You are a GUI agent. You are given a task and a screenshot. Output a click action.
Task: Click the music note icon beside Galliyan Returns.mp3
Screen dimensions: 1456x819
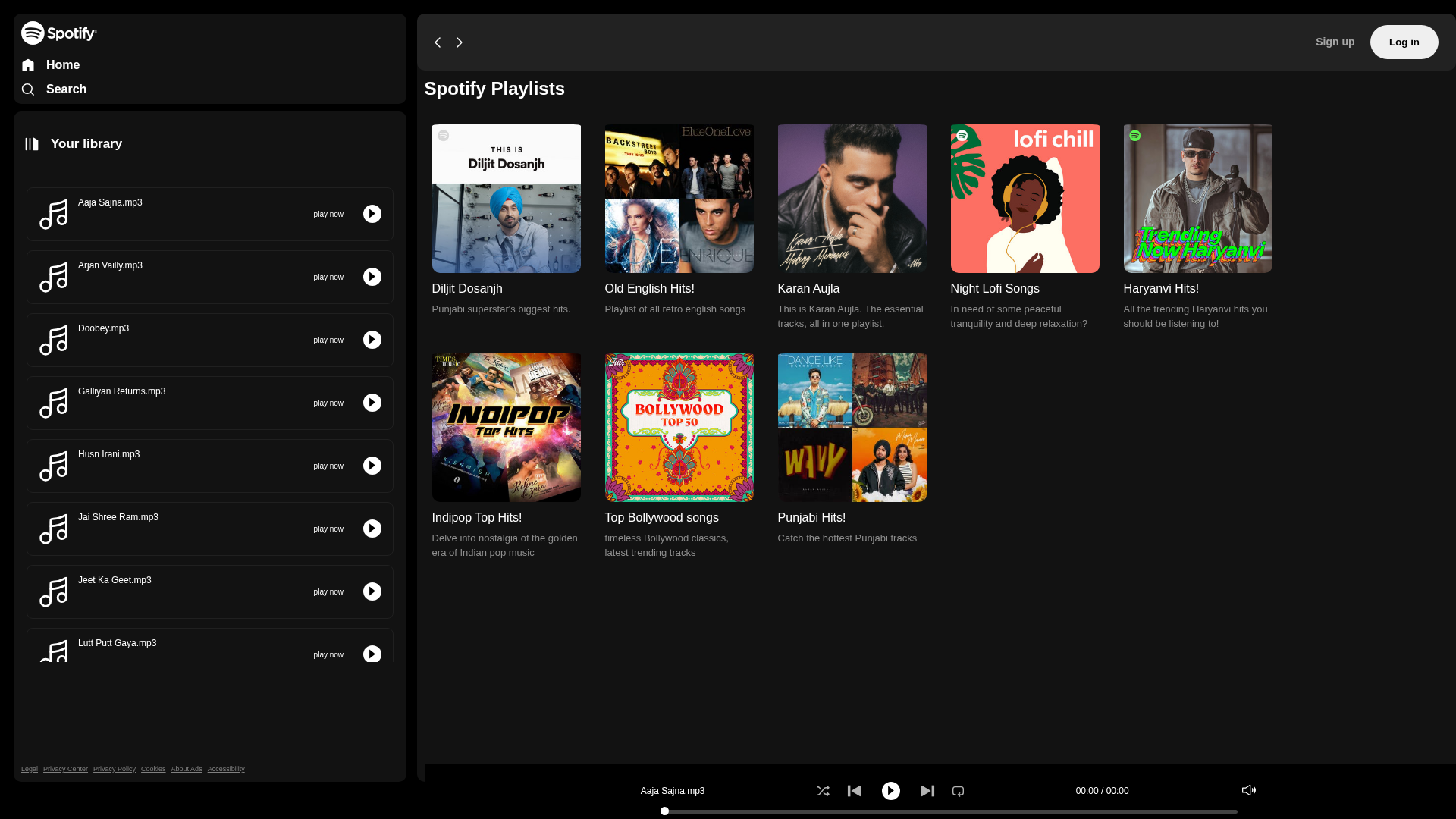pos(54,403)
